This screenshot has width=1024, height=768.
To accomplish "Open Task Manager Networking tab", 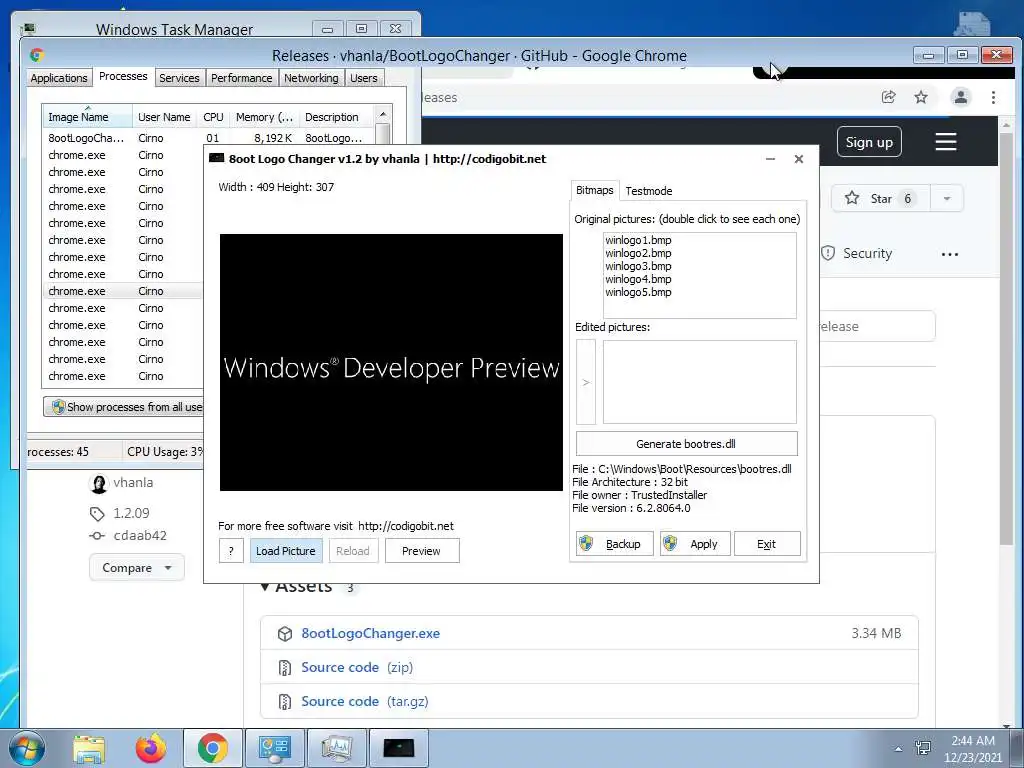I will (x=312, y=78).
